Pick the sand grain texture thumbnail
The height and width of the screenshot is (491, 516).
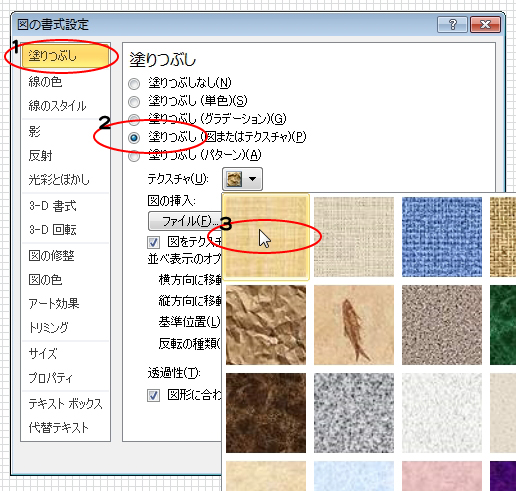pyautogui.click(x=442, y=325)
